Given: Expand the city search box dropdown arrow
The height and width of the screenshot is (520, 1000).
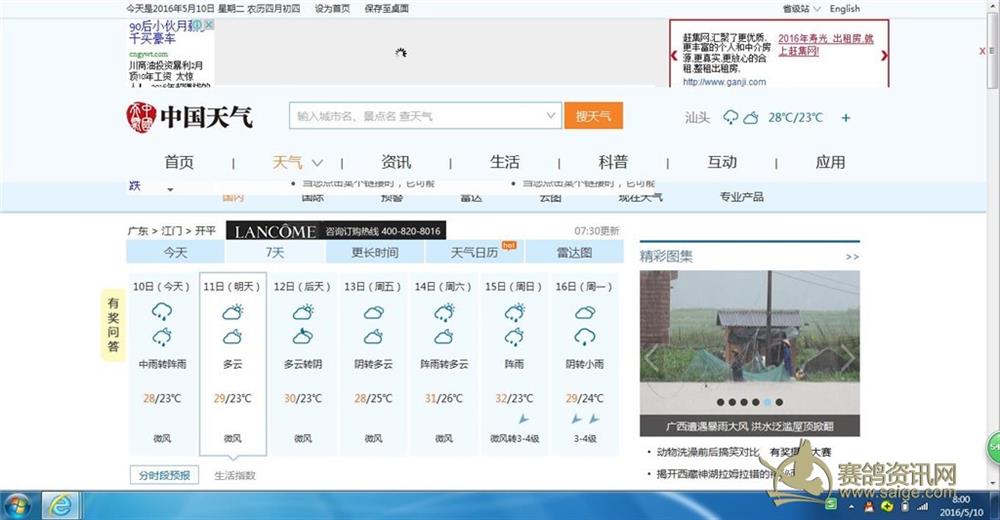Looking at the screenshot, I should click(551, 117).
